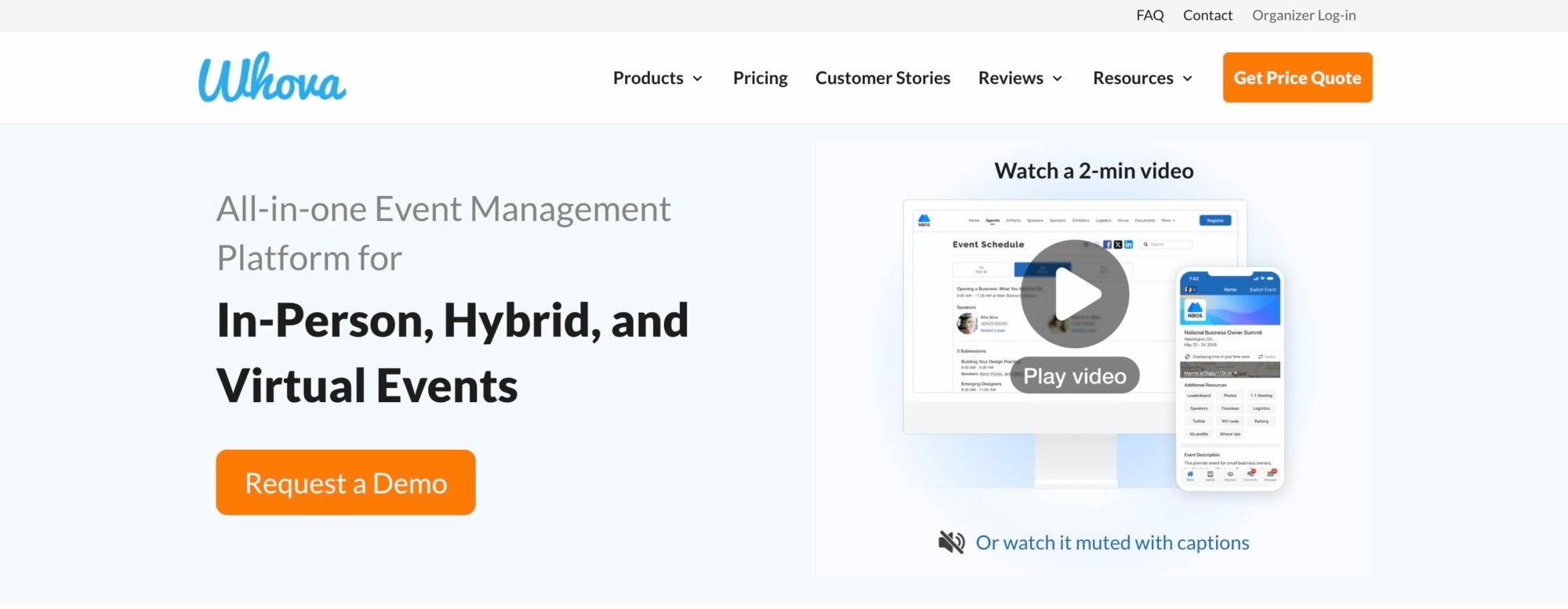Click the Play video label
1568x609 pixels.
point(1075,376)
